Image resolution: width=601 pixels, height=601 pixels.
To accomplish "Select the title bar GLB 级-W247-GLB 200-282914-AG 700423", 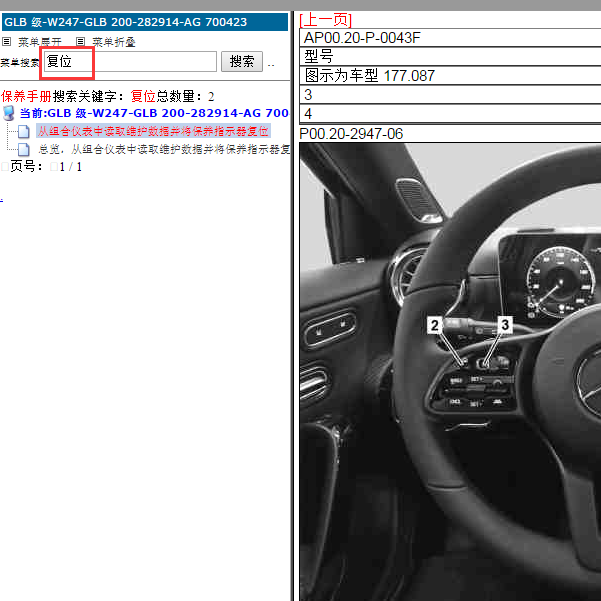I will (145, 22).
